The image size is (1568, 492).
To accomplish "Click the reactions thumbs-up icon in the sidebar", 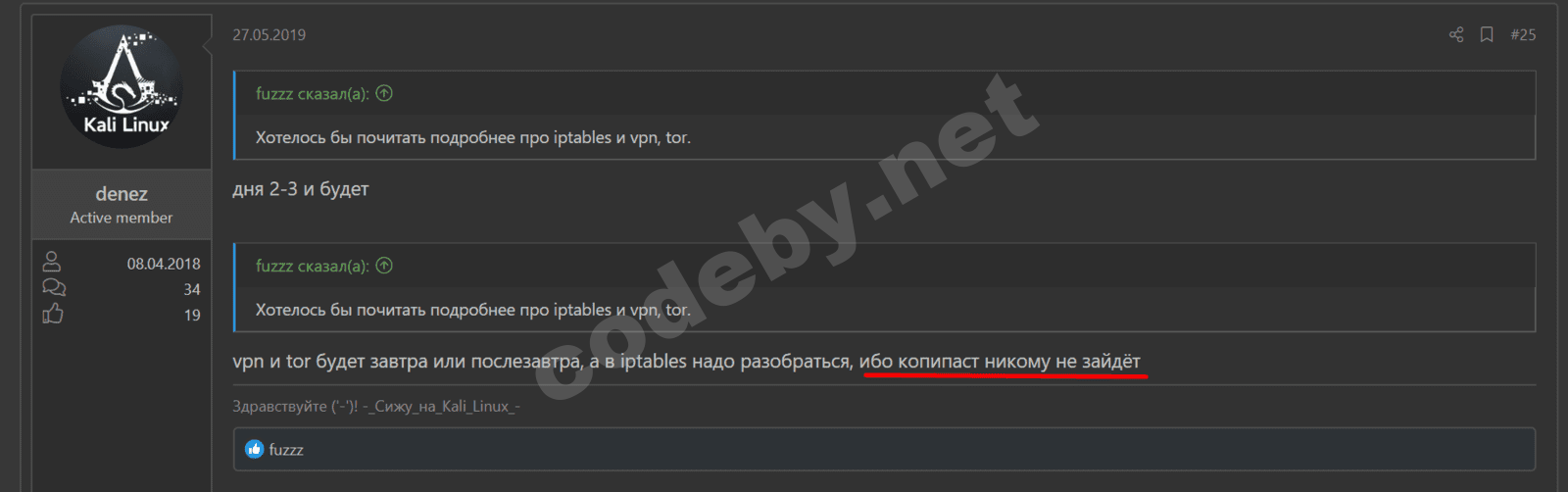I will click(53, 314).
